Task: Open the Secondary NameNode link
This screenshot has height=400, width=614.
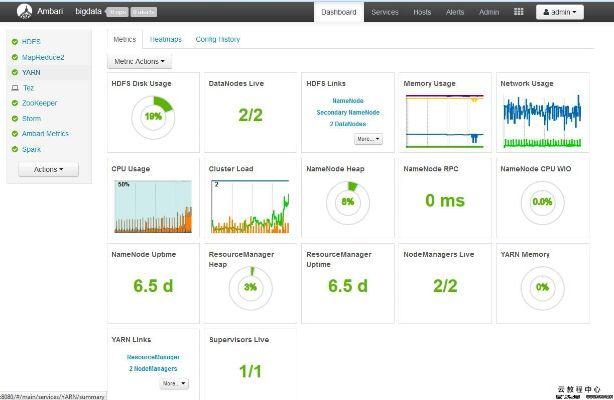Action: 349,112
